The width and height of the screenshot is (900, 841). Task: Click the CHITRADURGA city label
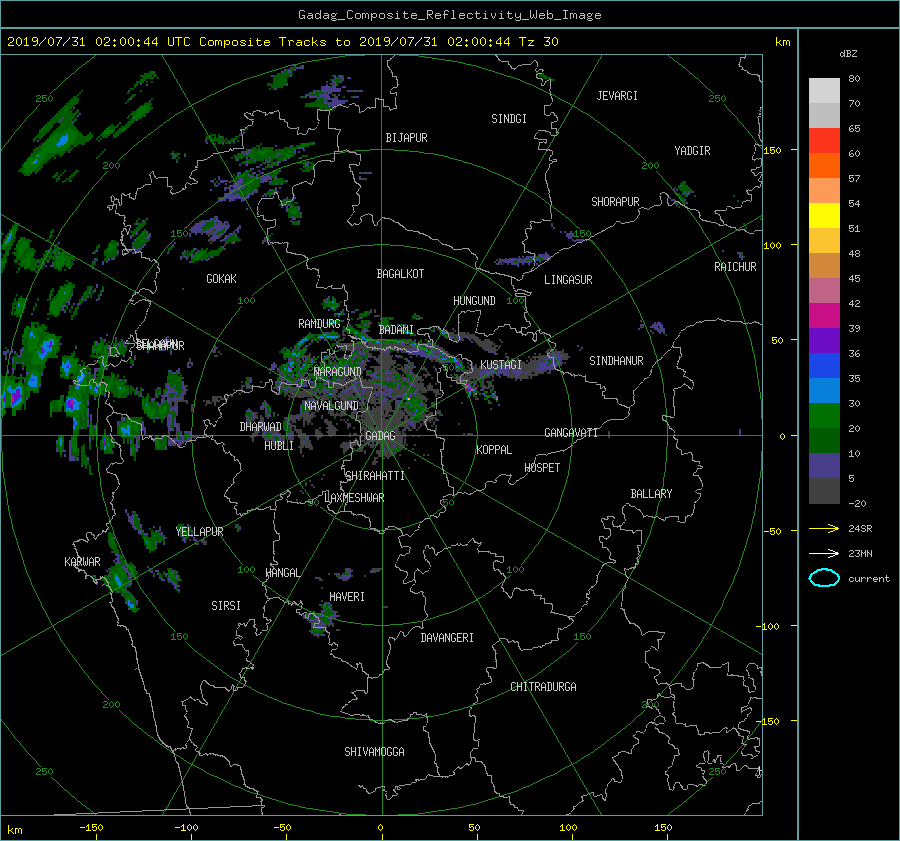[543, 687]
